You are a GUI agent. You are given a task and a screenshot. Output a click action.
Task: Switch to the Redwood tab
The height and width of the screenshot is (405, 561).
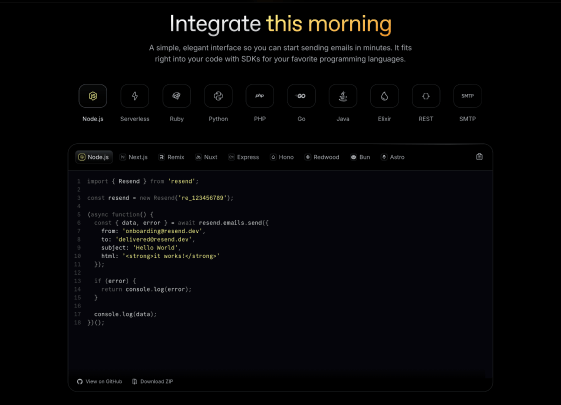pos(322,157)
